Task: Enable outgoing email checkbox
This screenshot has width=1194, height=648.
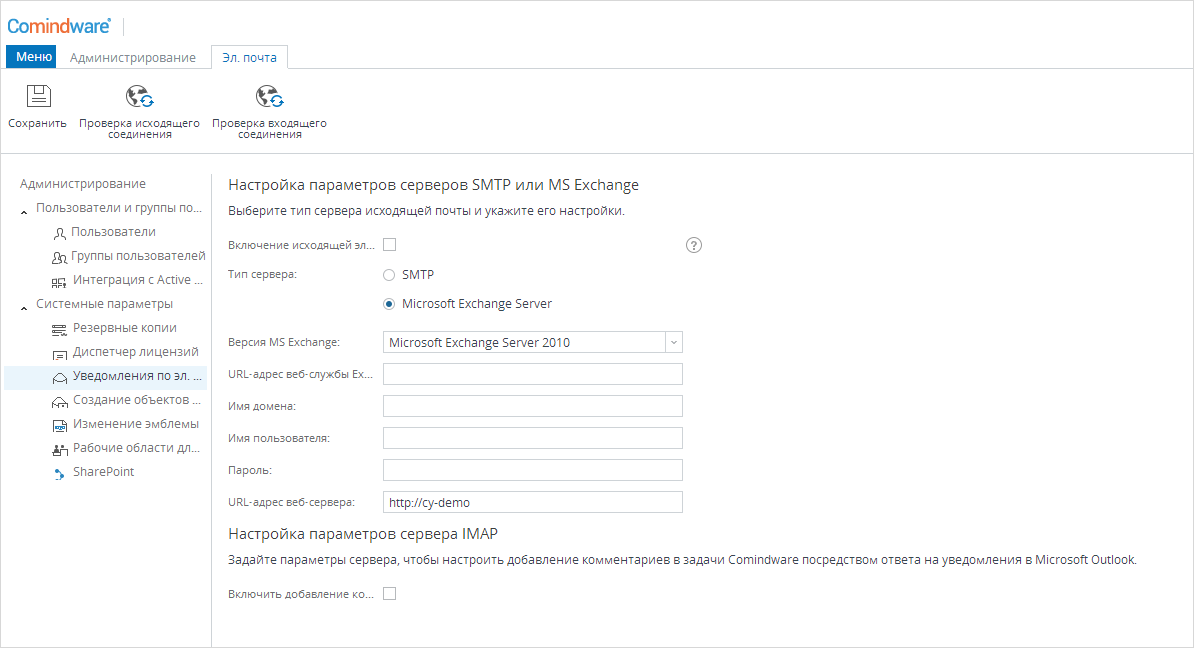Action: (x=390, y=244)
